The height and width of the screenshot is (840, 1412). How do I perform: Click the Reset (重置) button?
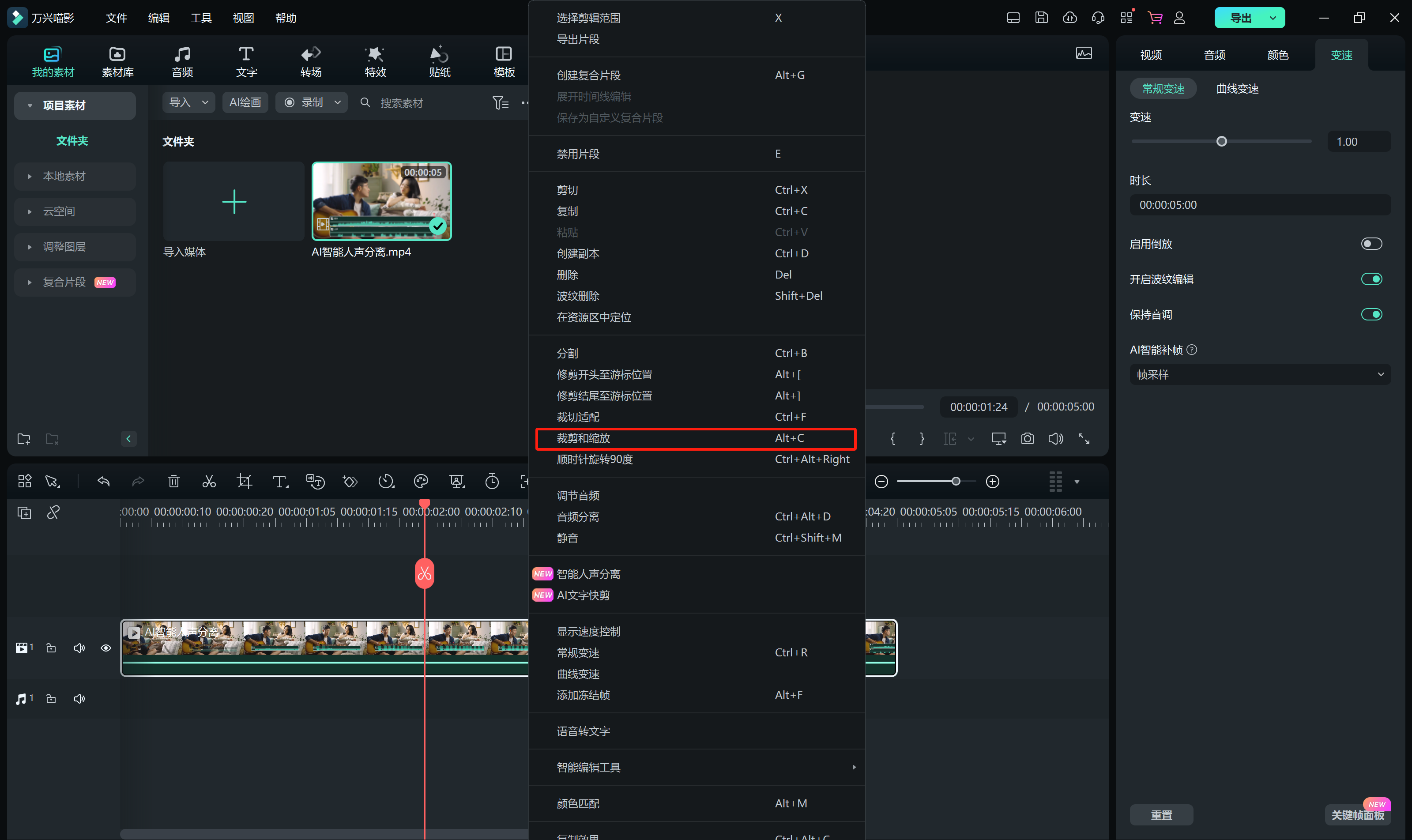1161,814
